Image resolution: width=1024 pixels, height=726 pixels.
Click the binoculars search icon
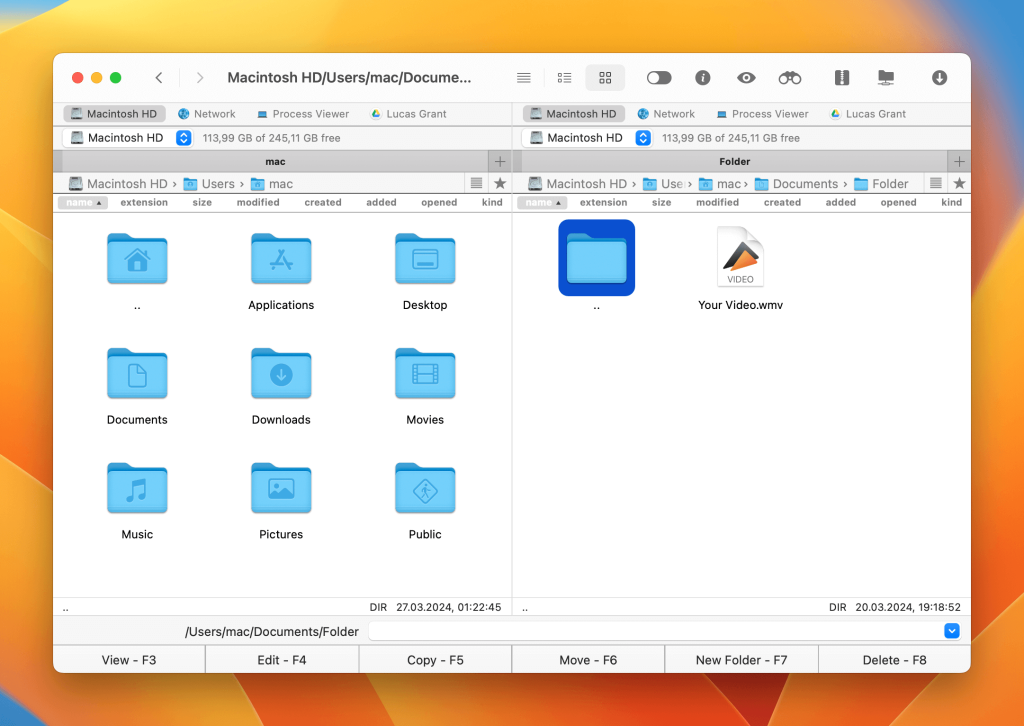pyautogui.click(x=790, y=78)
